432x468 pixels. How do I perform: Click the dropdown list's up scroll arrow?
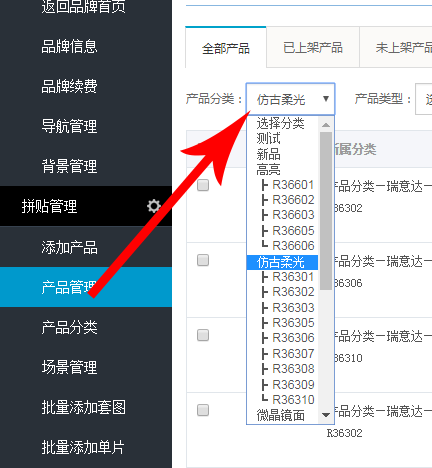326,125
